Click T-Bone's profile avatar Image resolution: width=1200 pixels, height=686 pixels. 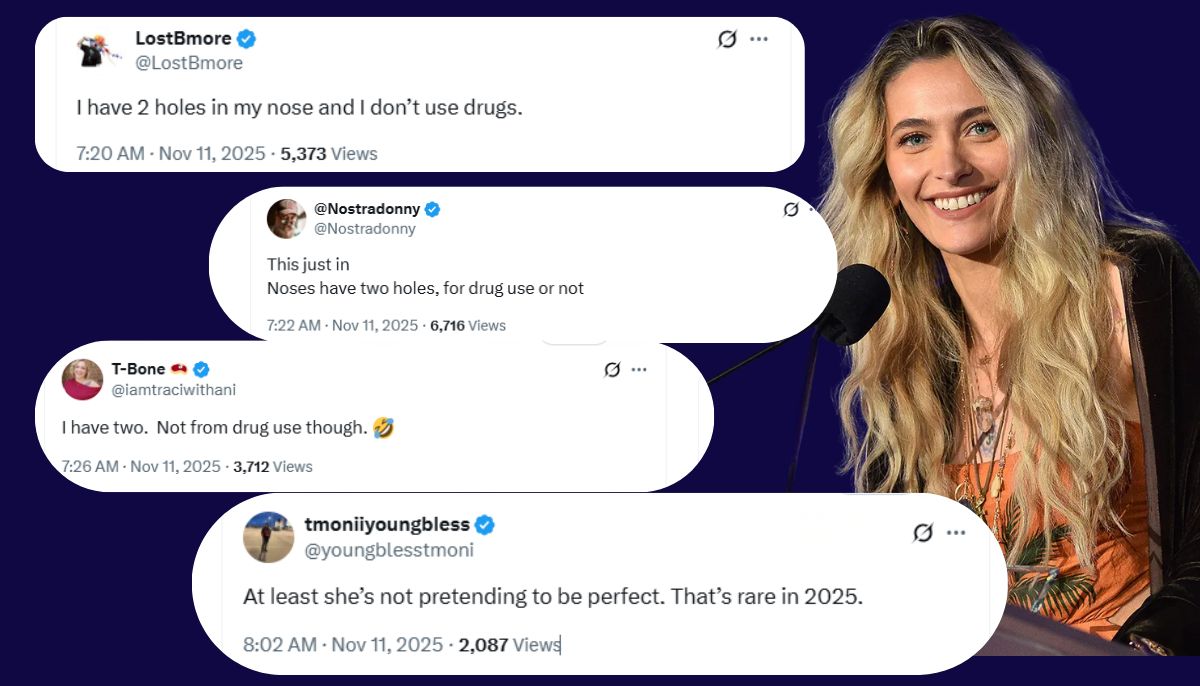pyautogui.click(x=82, y=379)
